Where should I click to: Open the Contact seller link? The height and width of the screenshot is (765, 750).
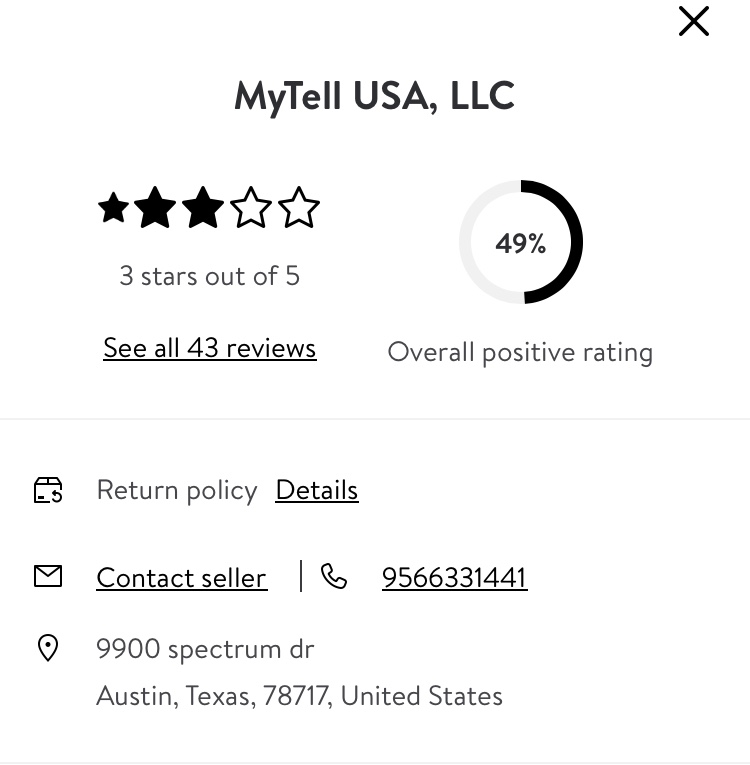(x=181, y=578)
